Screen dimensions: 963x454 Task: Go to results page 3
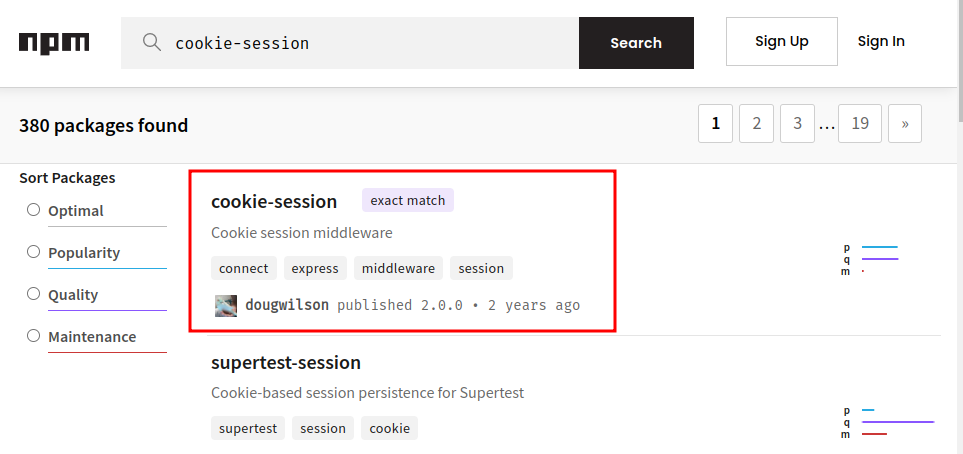(x=797, y=124)
